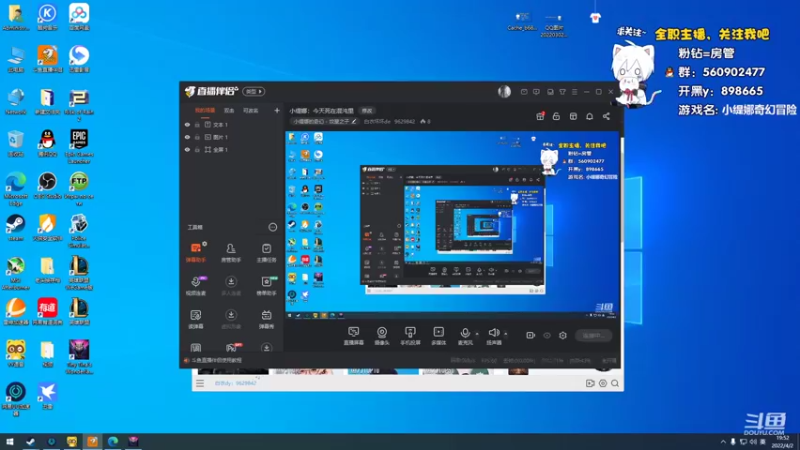Toggle visibility of 全屏 1 source
Image resolution: width=800 pixels, height=450 pixels.
[187, 149]
